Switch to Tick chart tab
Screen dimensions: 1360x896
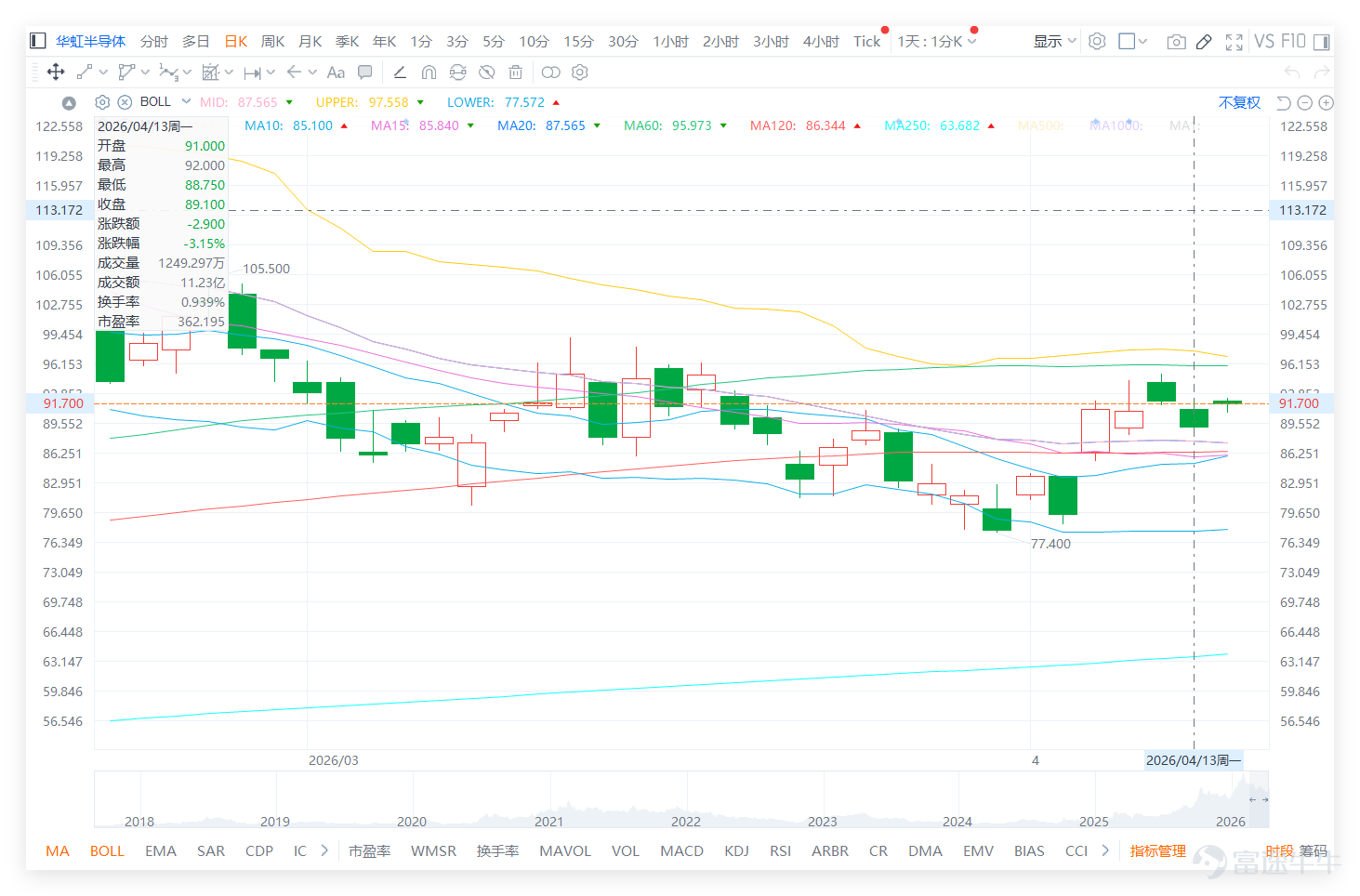[866, 41]
